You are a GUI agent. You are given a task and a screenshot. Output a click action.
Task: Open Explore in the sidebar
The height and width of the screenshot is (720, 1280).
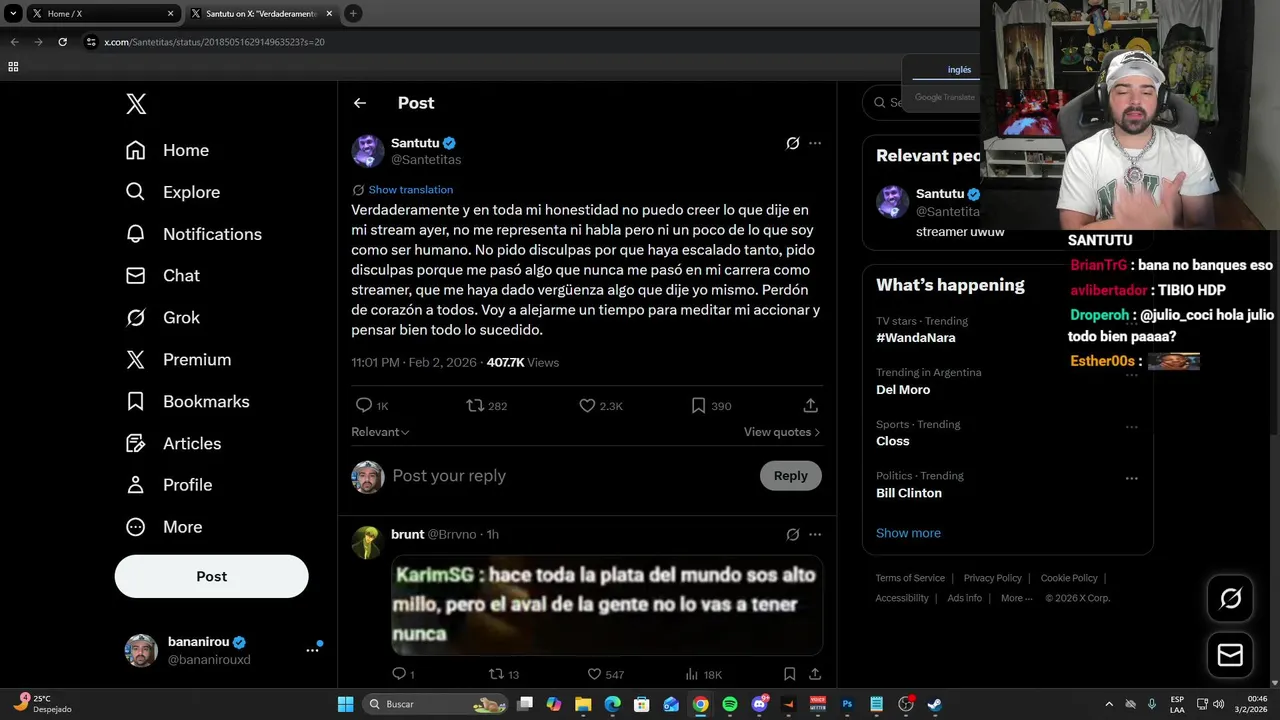coord(172,192)
